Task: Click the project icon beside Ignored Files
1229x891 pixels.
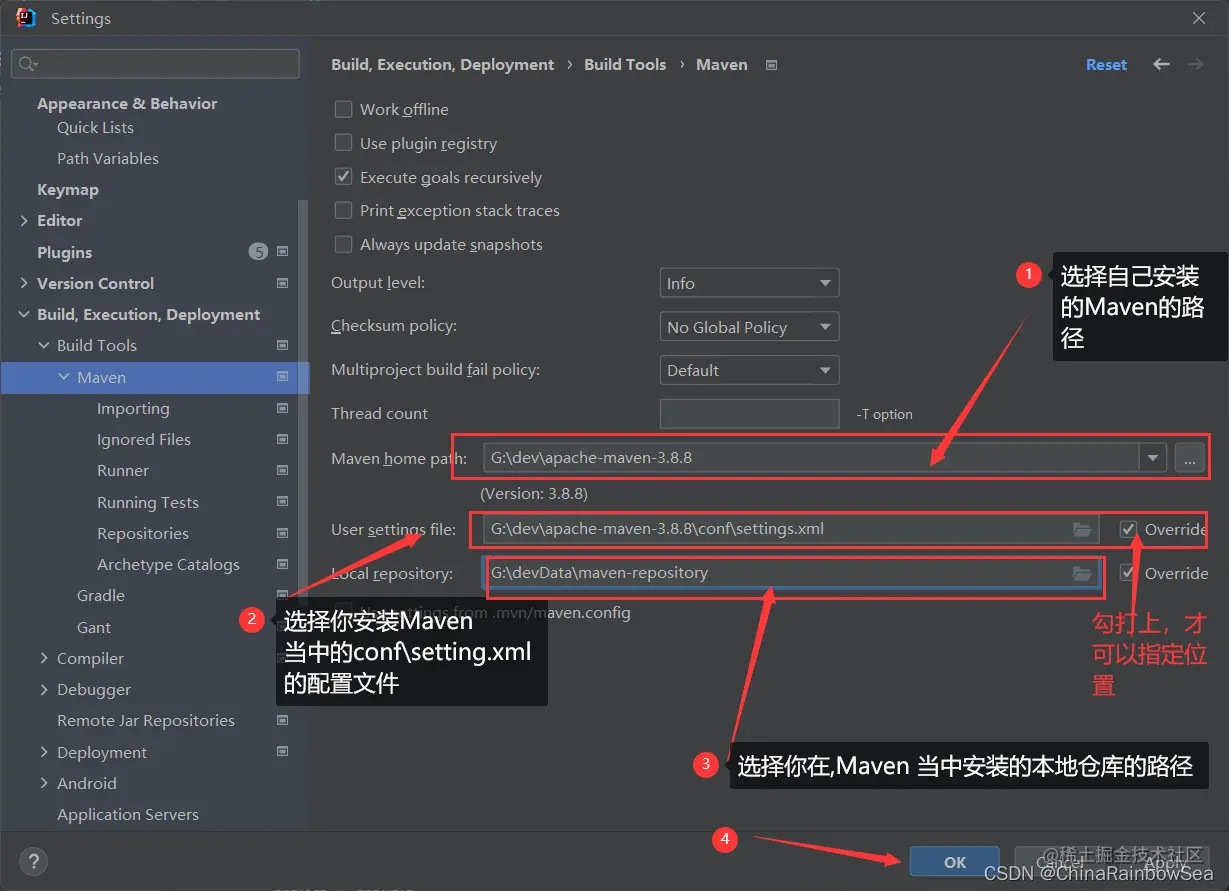Action: (x=282, y=439)
